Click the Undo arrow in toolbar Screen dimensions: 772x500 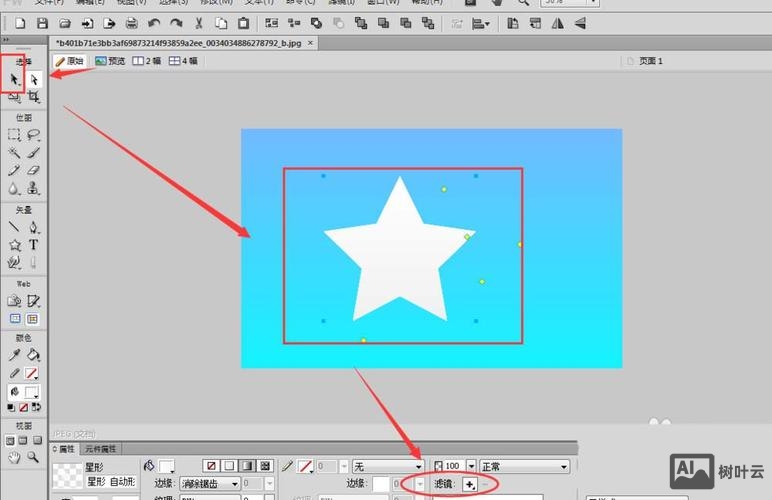pyautogui.click(x=153, y=23)
